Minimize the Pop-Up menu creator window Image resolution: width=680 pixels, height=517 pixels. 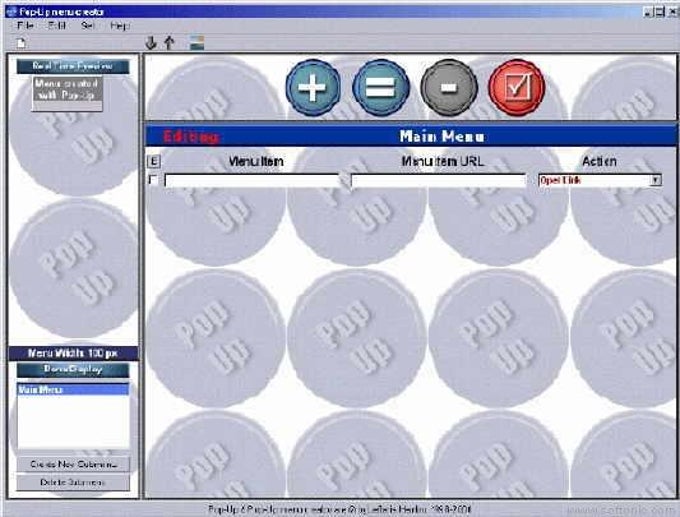648,12
